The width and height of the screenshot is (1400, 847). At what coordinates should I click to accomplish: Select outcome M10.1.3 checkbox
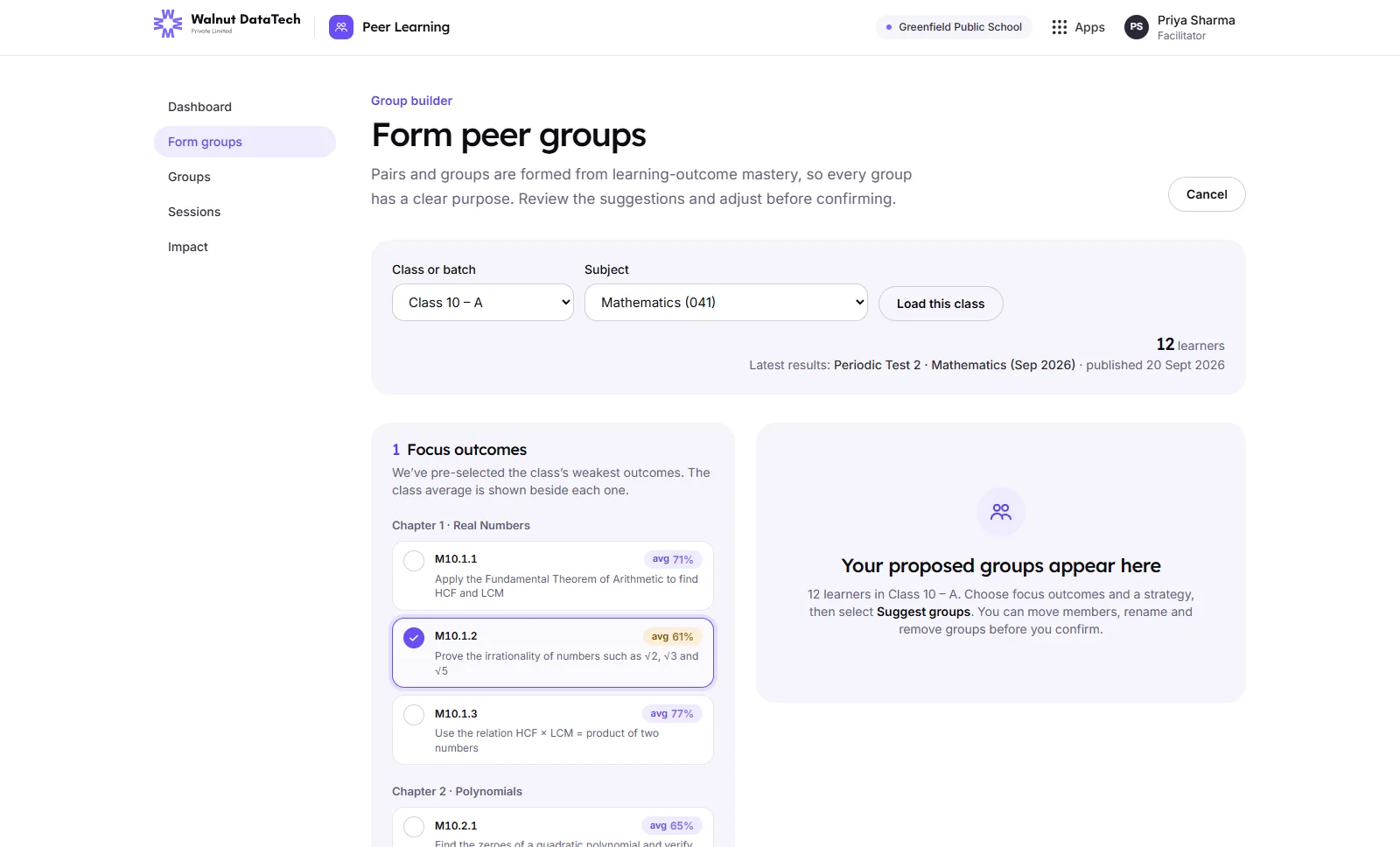click(x=414, y=715)
